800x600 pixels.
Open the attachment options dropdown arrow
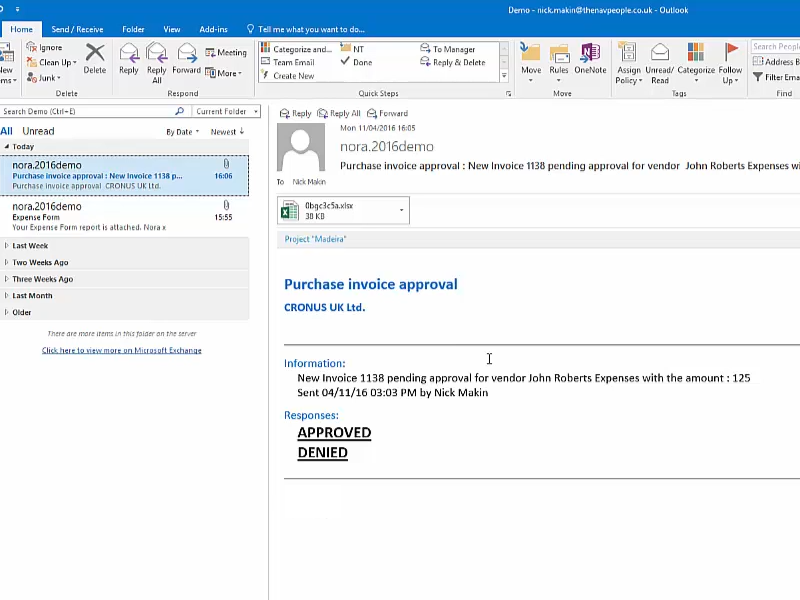coord(402,210)
